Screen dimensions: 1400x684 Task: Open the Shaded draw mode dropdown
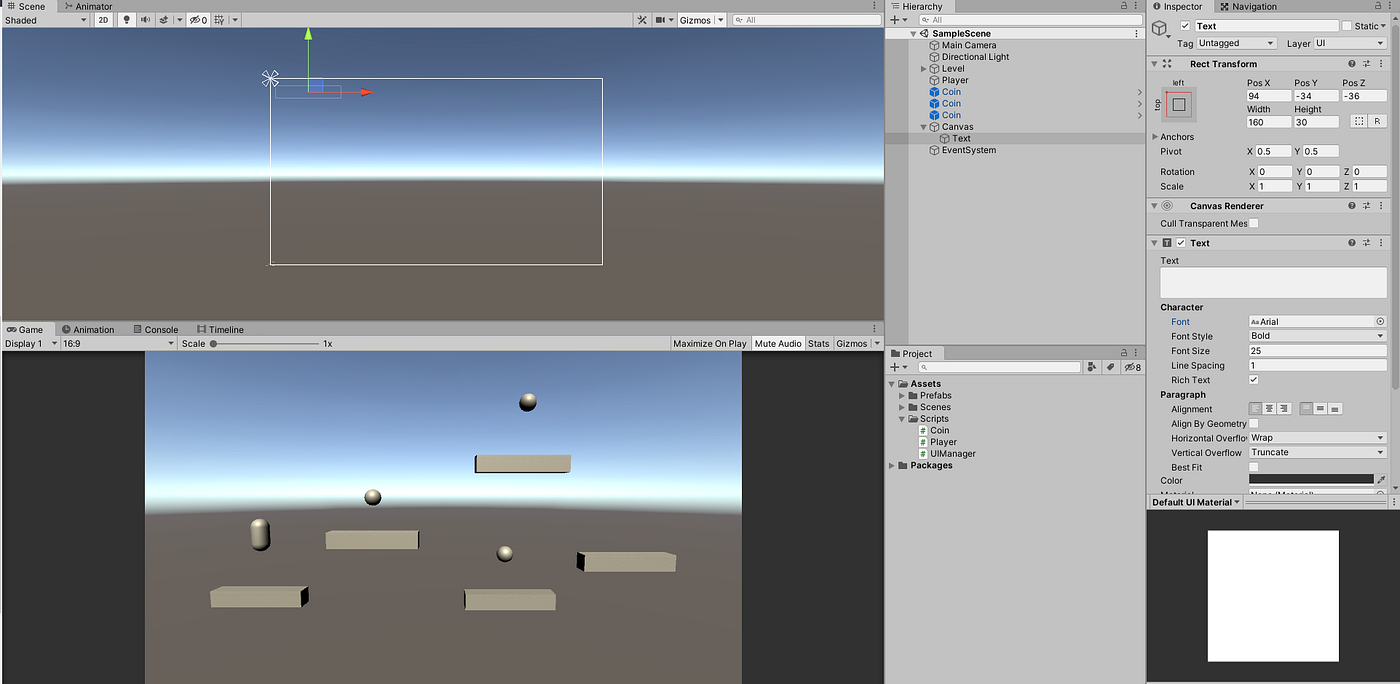43,19
